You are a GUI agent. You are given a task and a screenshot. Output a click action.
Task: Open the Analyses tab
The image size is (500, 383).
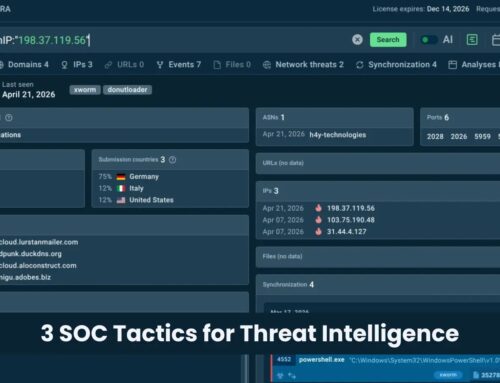tap(474, 65)
